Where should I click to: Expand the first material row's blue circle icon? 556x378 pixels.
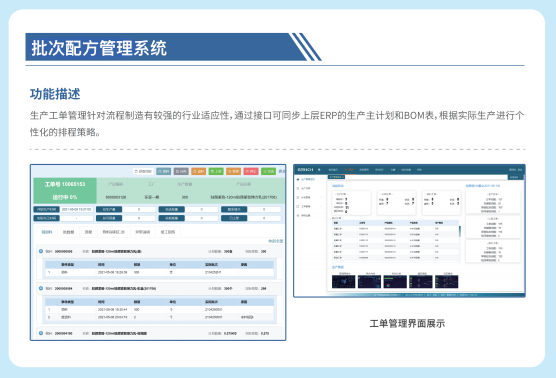pos(41,251)
